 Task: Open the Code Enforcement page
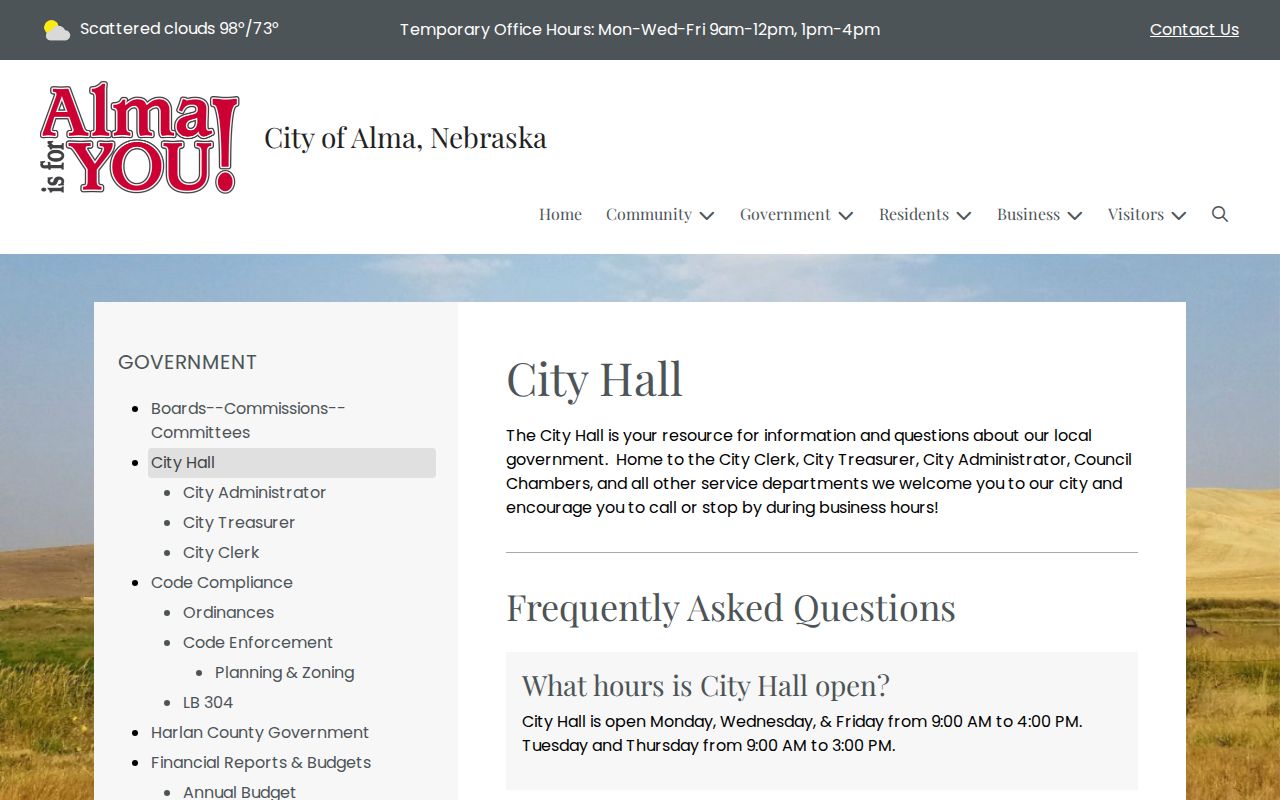point(258,642)
